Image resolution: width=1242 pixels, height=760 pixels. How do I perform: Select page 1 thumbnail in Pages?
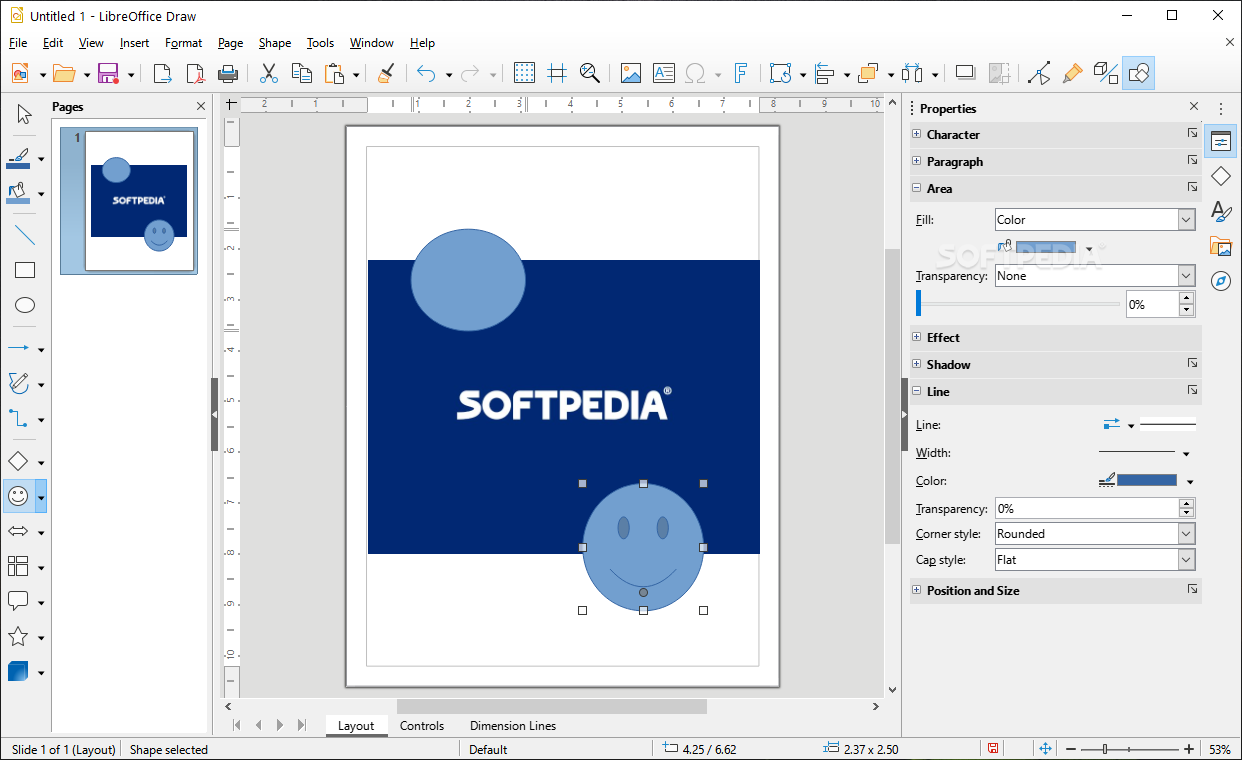coord(129,201)
